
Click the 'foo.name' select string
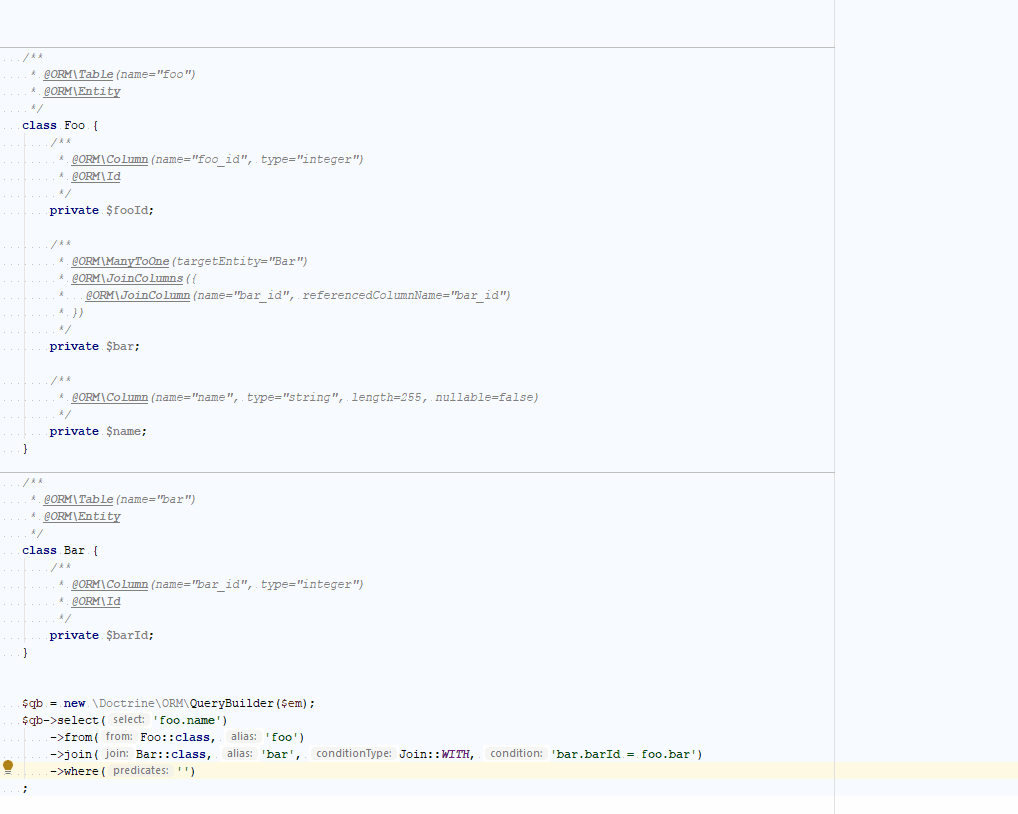click(190, 721)
